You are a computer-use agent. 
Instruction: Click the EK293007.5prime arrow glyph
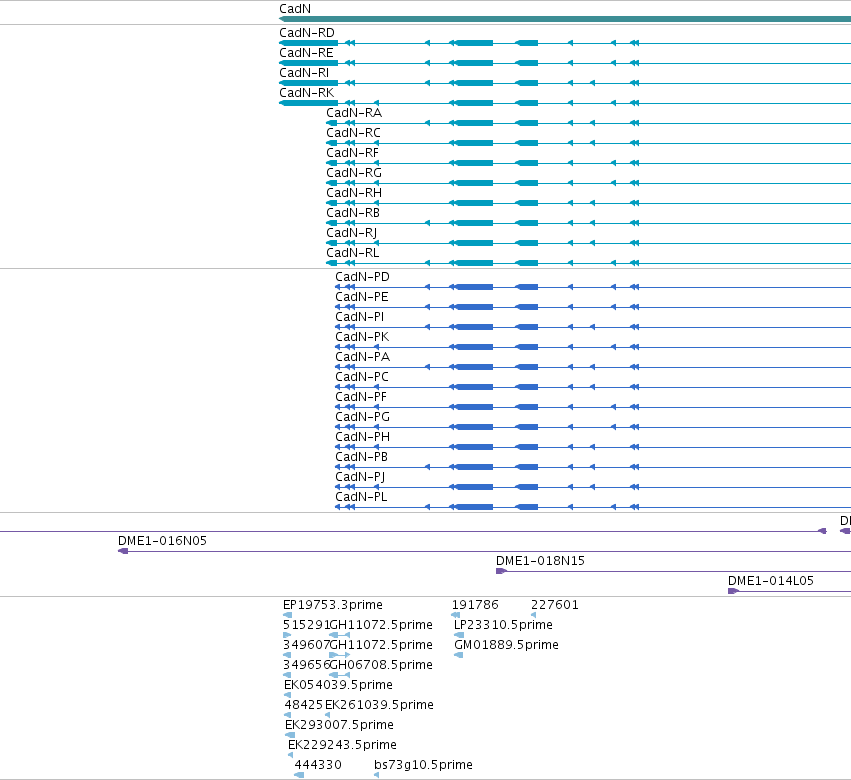pos(290,736)
